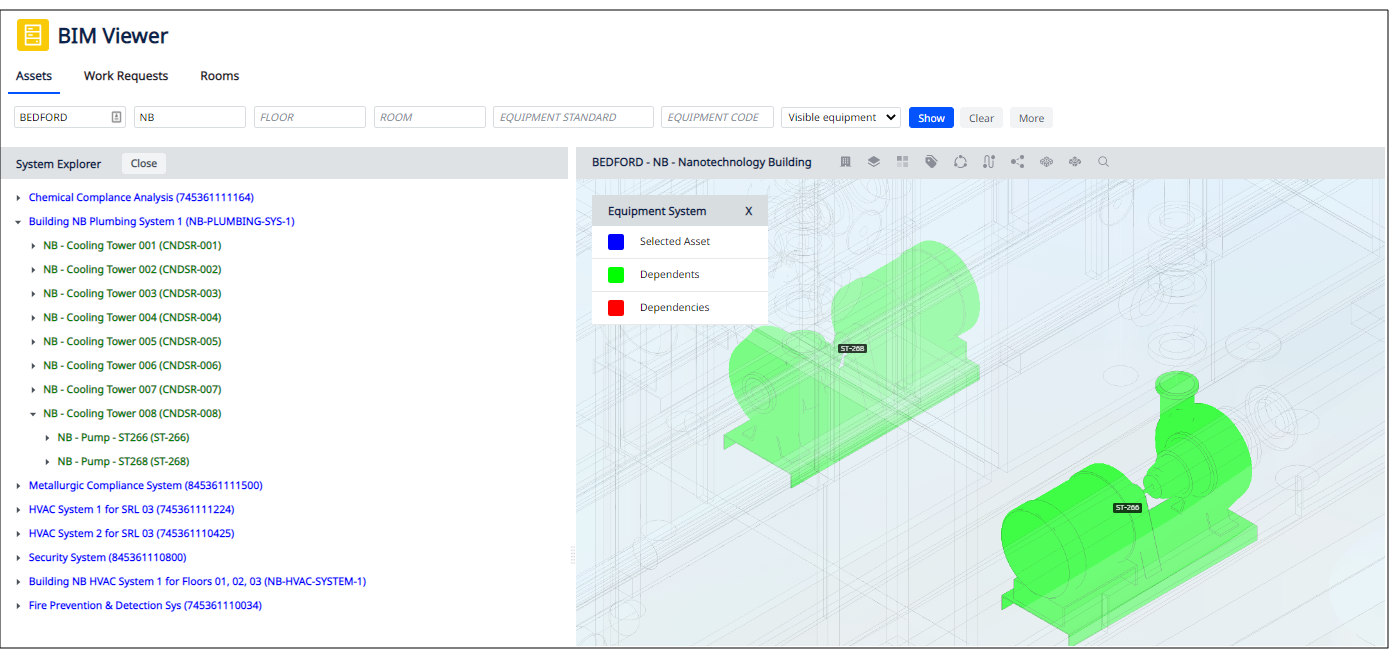Click the EQUIPMENT STANDARD input field
1398x658 pixels.
pos(574,117)
